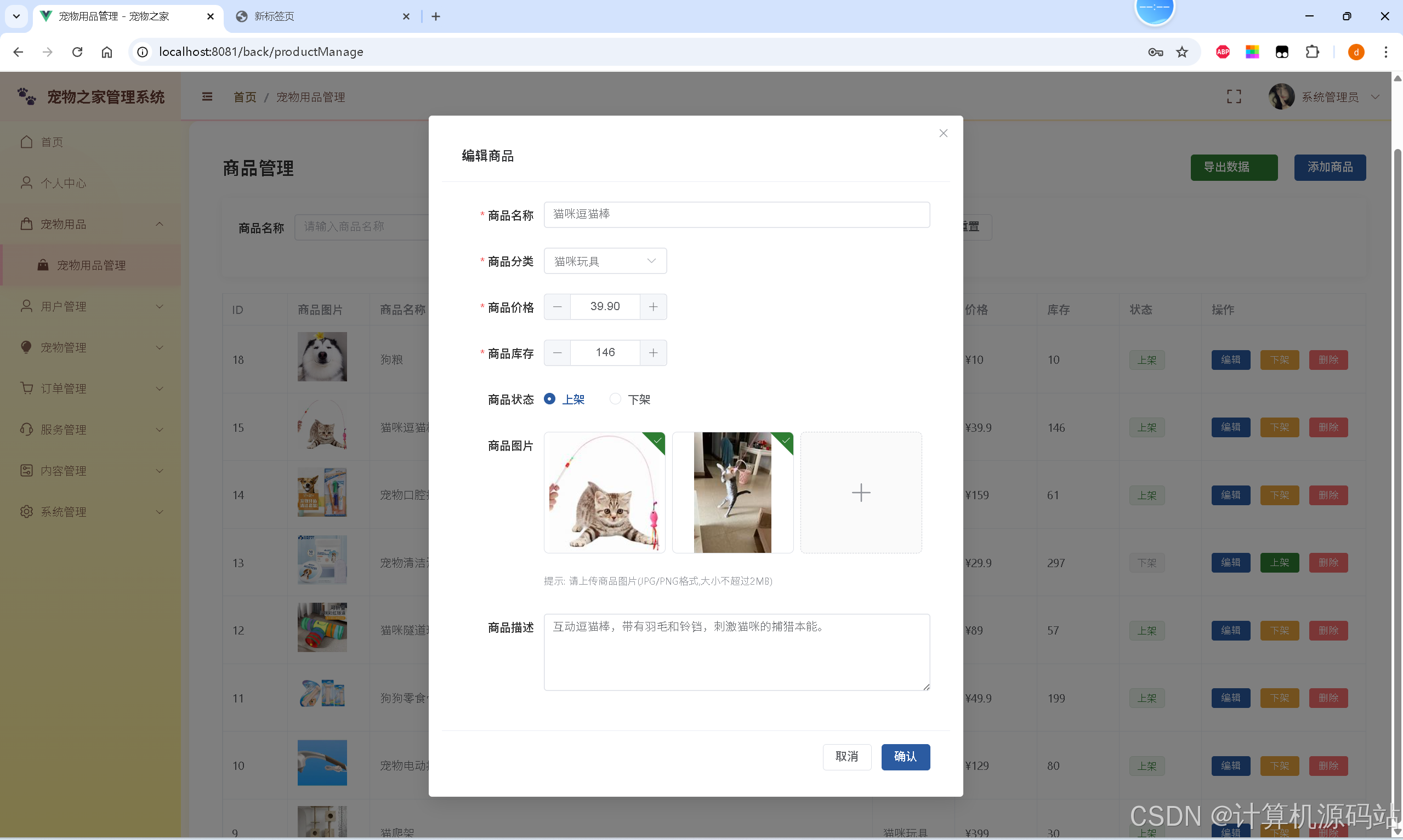Click 首页 in the breadcrumb
The height and width of the screenshot is (840, 1403).
(x=245, y=98)
